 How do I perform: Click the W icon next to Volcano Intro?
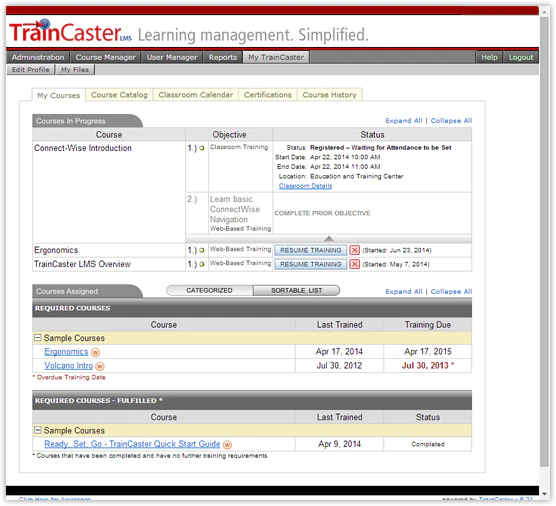pos(100,366)
